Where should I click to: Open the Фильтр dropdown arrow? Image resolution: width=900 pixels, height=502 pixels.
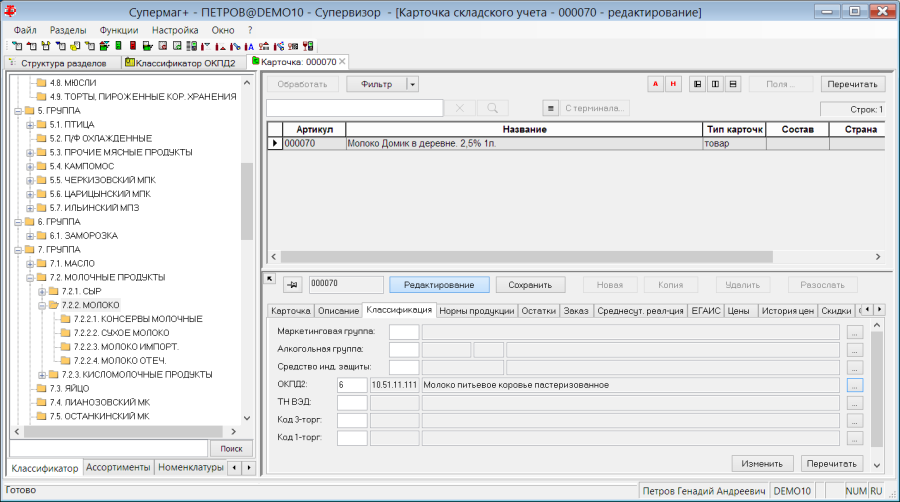point(412,84)
